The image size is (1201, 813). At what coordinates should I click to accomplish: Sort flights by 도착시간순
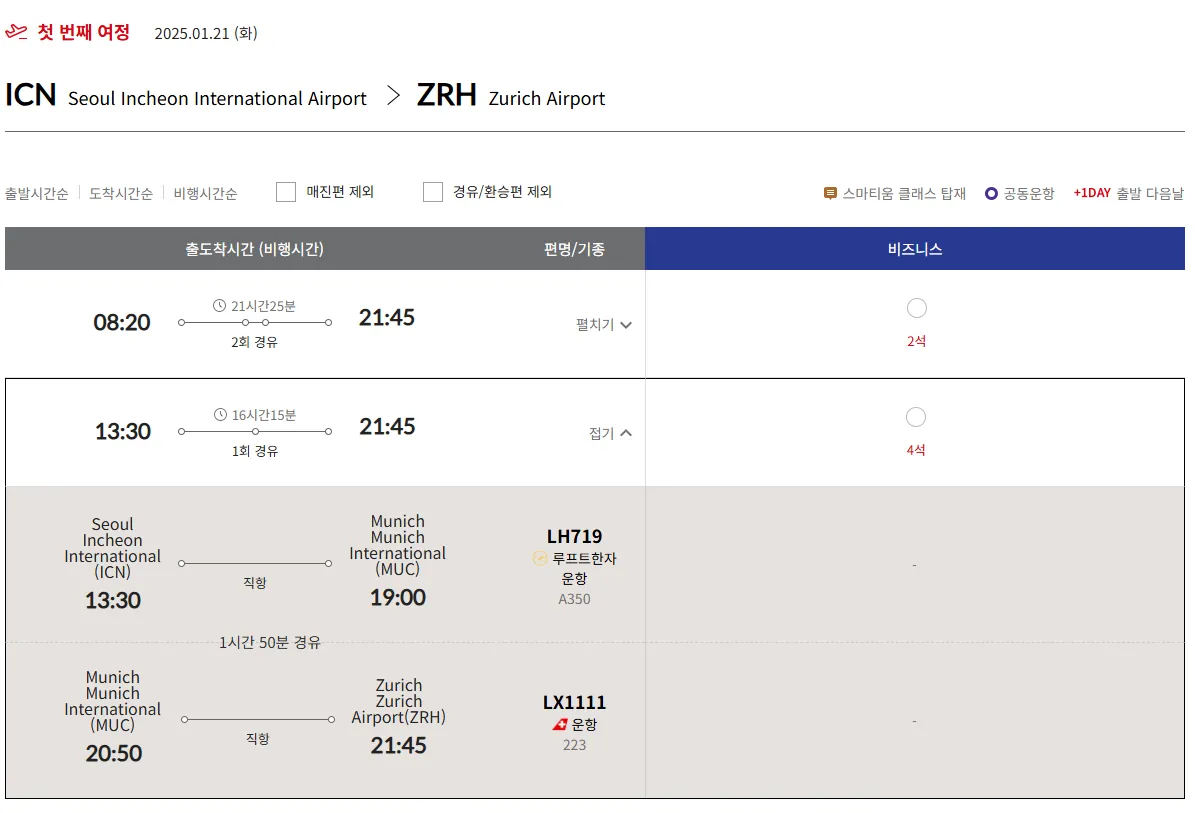(121, 194)
